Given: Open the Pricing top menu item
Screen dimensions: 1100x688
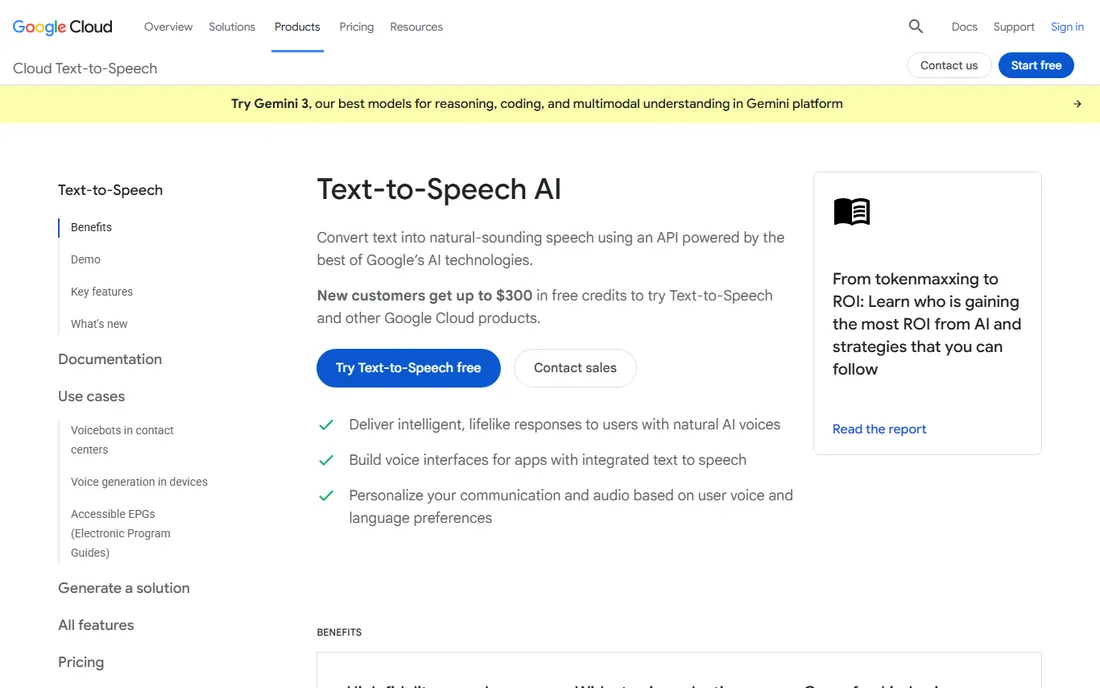Looking at the screenshot, I should [356, 27].
